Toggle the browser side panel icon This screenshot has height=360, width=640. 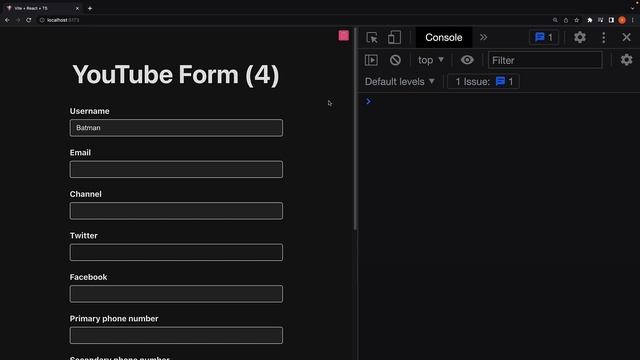pyautogui.click(x=611, y=20)
